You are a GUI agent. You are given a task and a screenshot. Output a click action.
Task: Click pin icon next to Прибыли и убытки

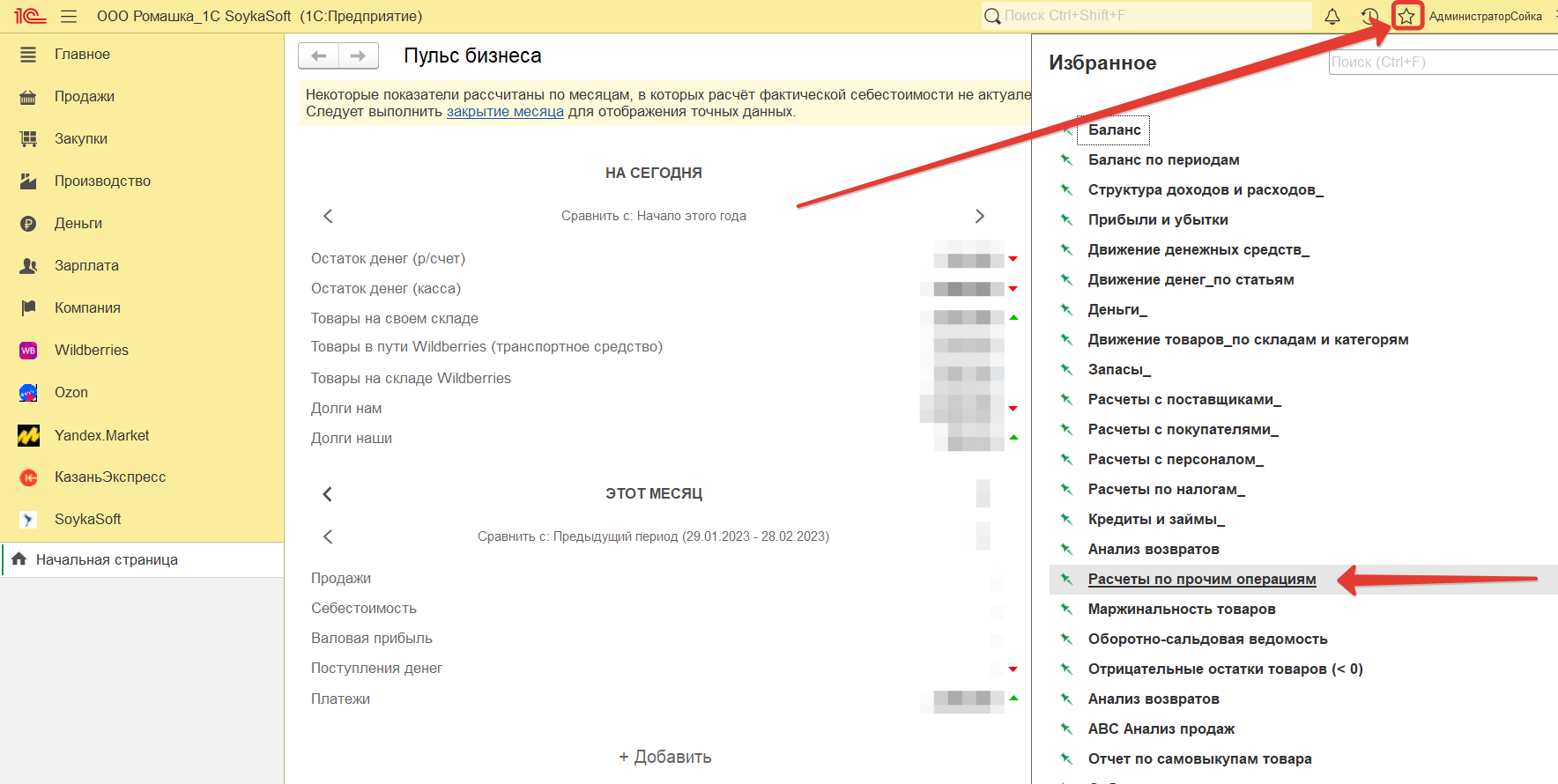point(1066,219)
